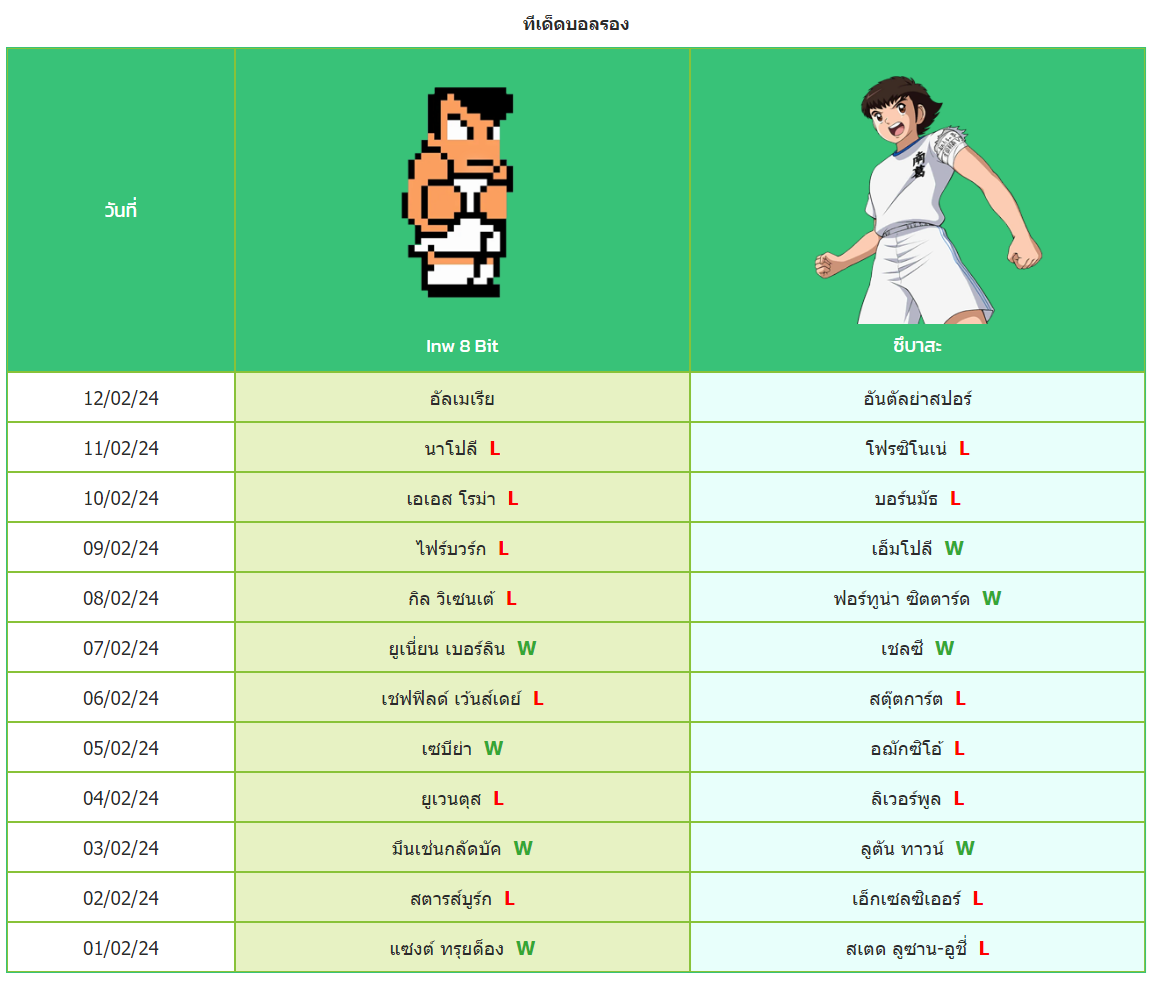The width and height of the screenshot is (1151, 981).
Task: Select date cell 01/02/24
Action: [x=120, y=947]
